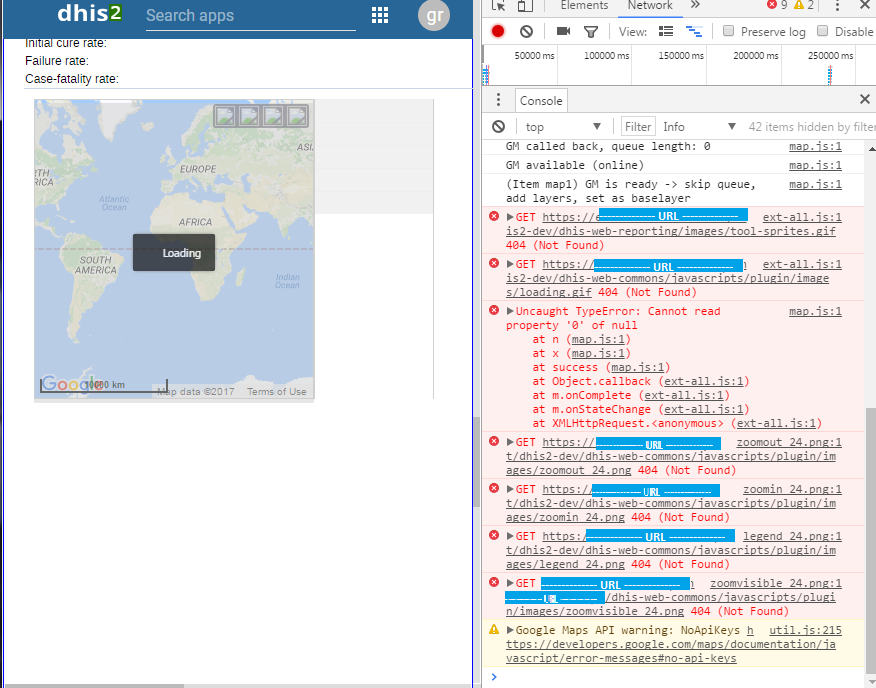Enable the Preserve log checkbox

(x=728, y=31)
